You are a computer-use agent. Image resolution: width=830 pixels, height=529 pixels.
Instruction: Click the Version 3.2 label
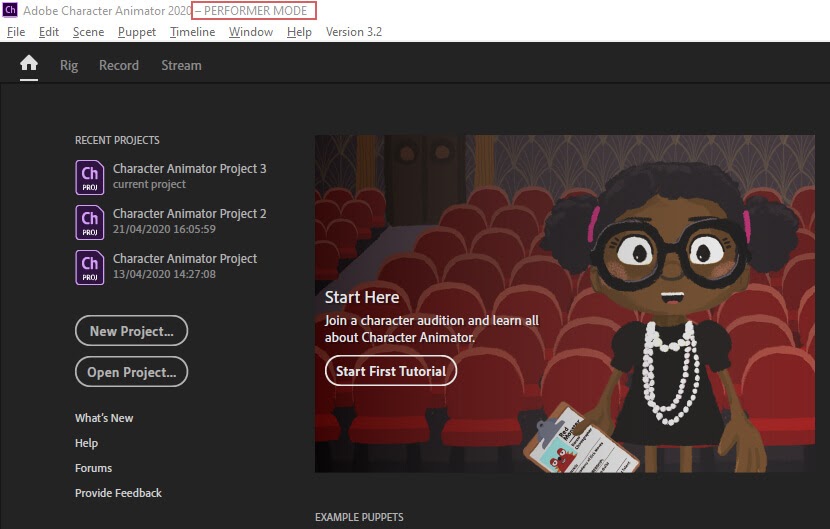pos(354,32)
